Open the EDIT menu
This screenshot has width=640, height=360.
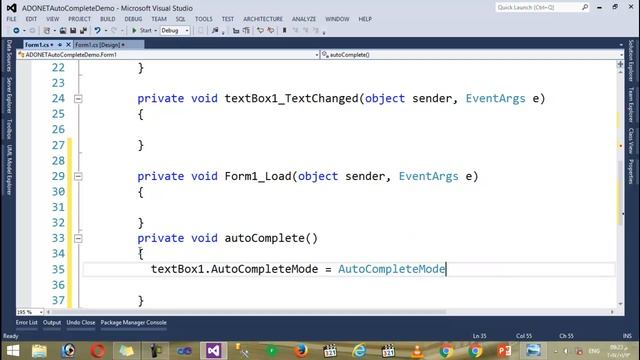tap(31, 19)
